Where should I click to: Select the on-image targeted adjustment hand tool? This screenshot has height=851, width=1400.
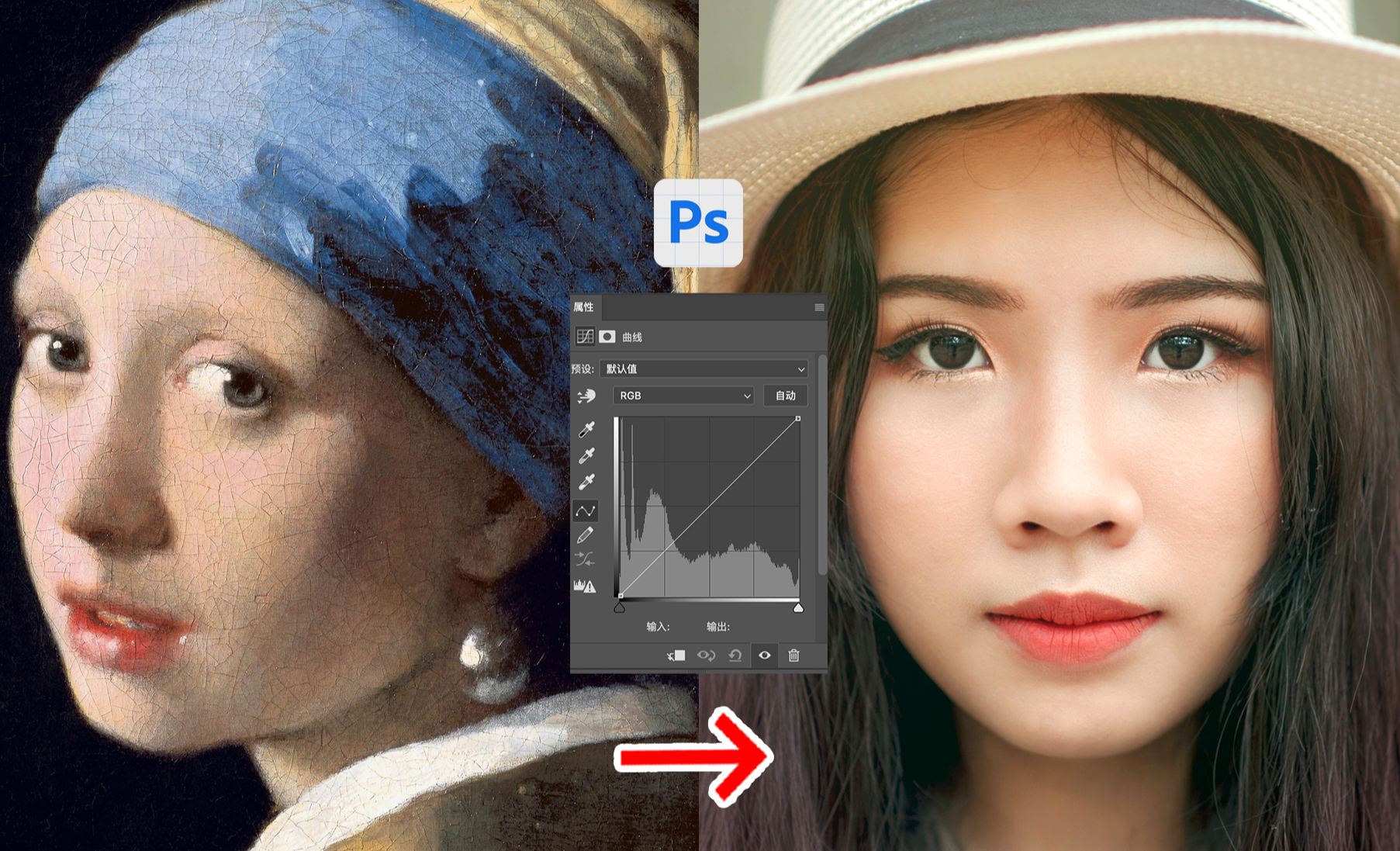tap(586, 396)
